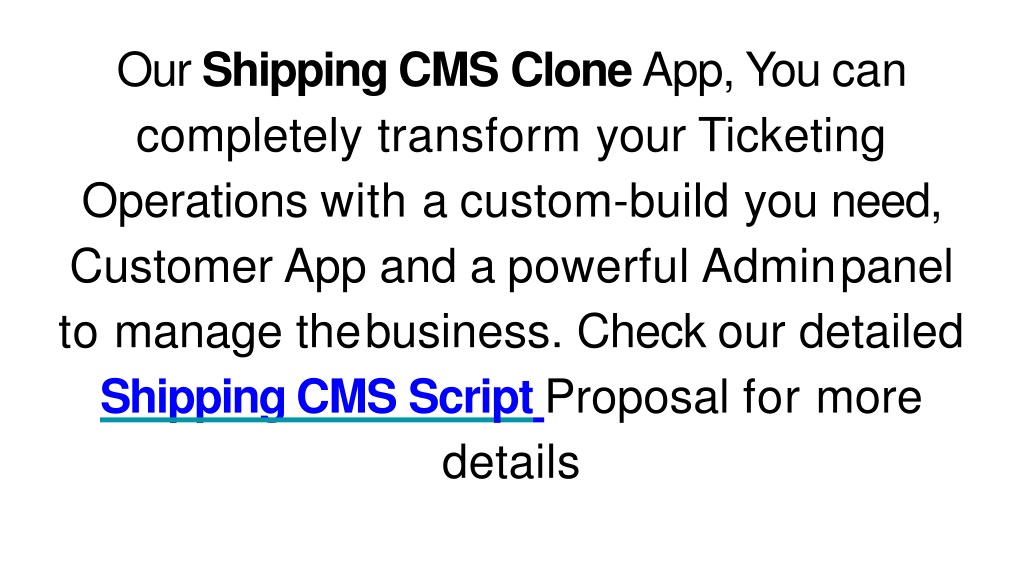Click the word completely
The height and width of the screenshot is (576, 1024).
(249, 136)
